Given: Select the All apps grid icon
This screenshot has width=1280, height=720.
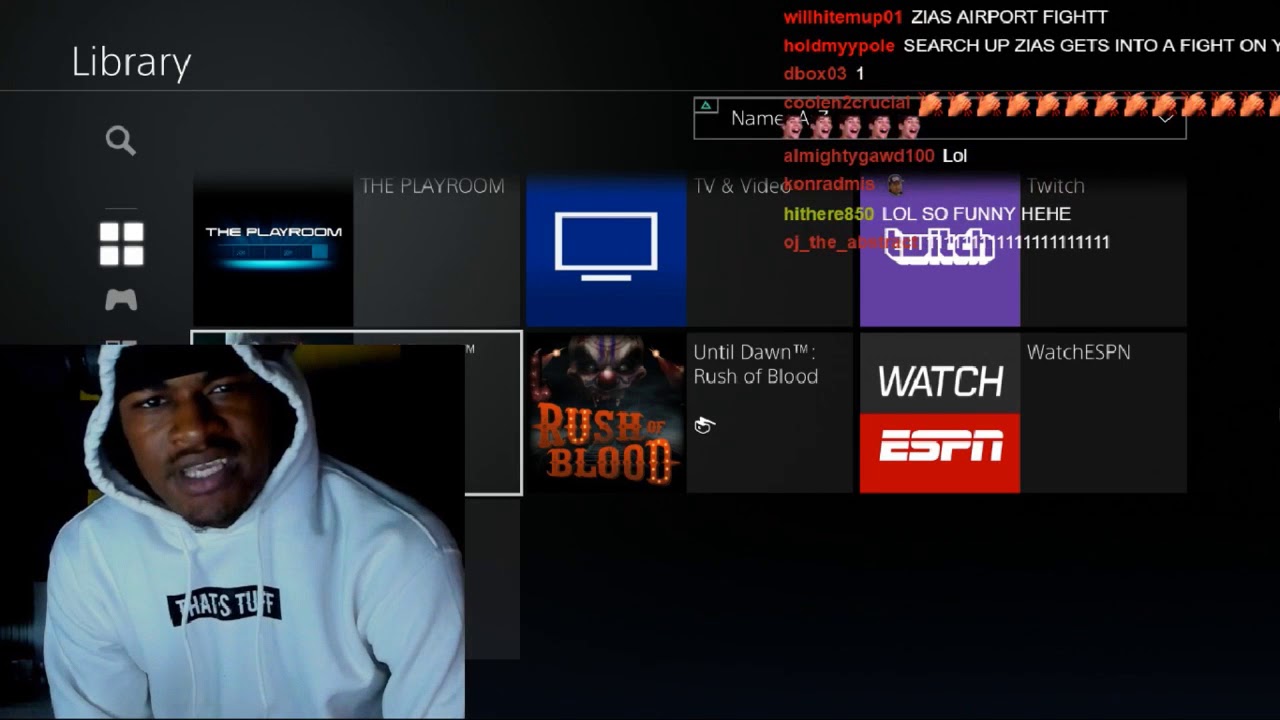Looking at the screenshot, I should 121,243.
